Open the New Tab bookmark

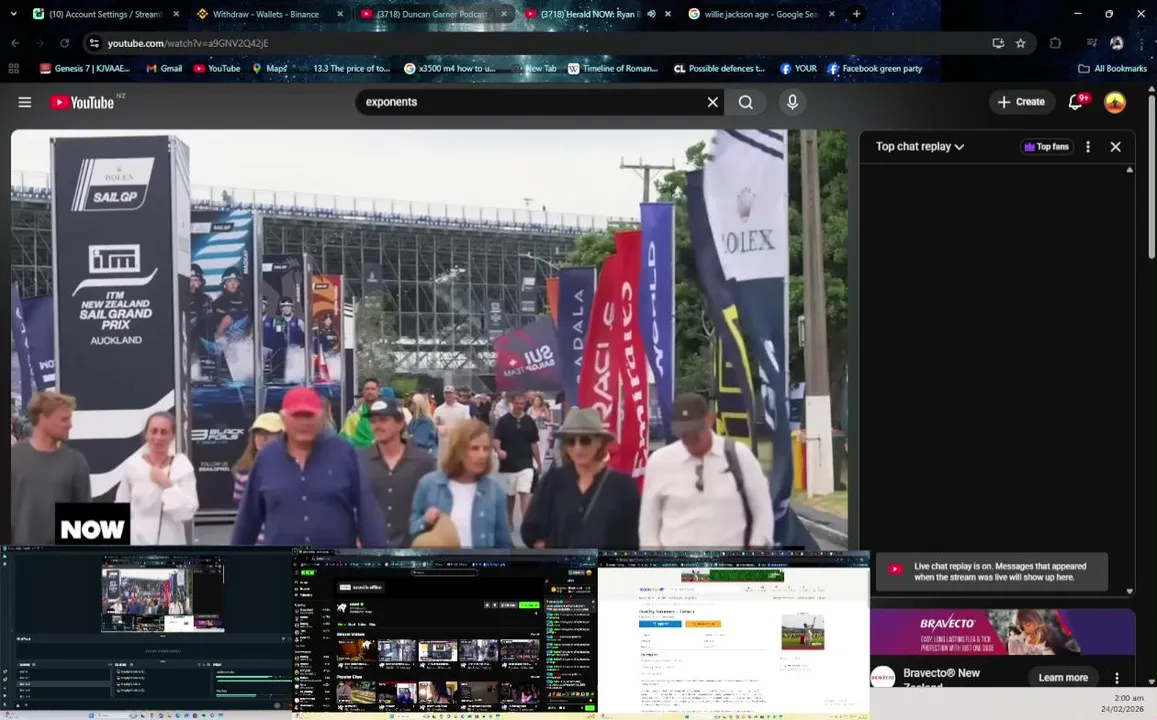[x=534, y=69]
